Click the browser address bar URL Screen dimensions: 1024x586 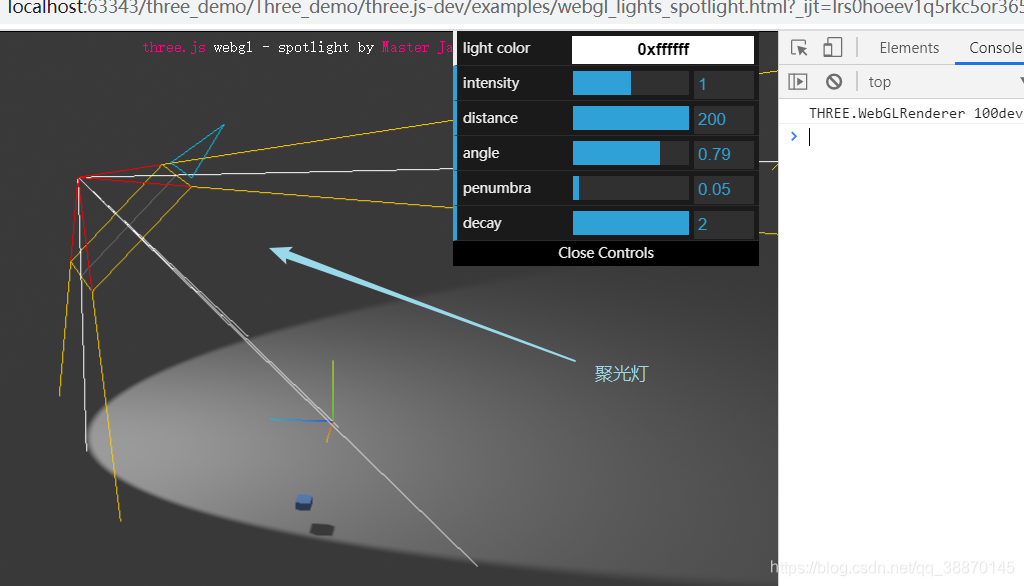tap(515, 8)
